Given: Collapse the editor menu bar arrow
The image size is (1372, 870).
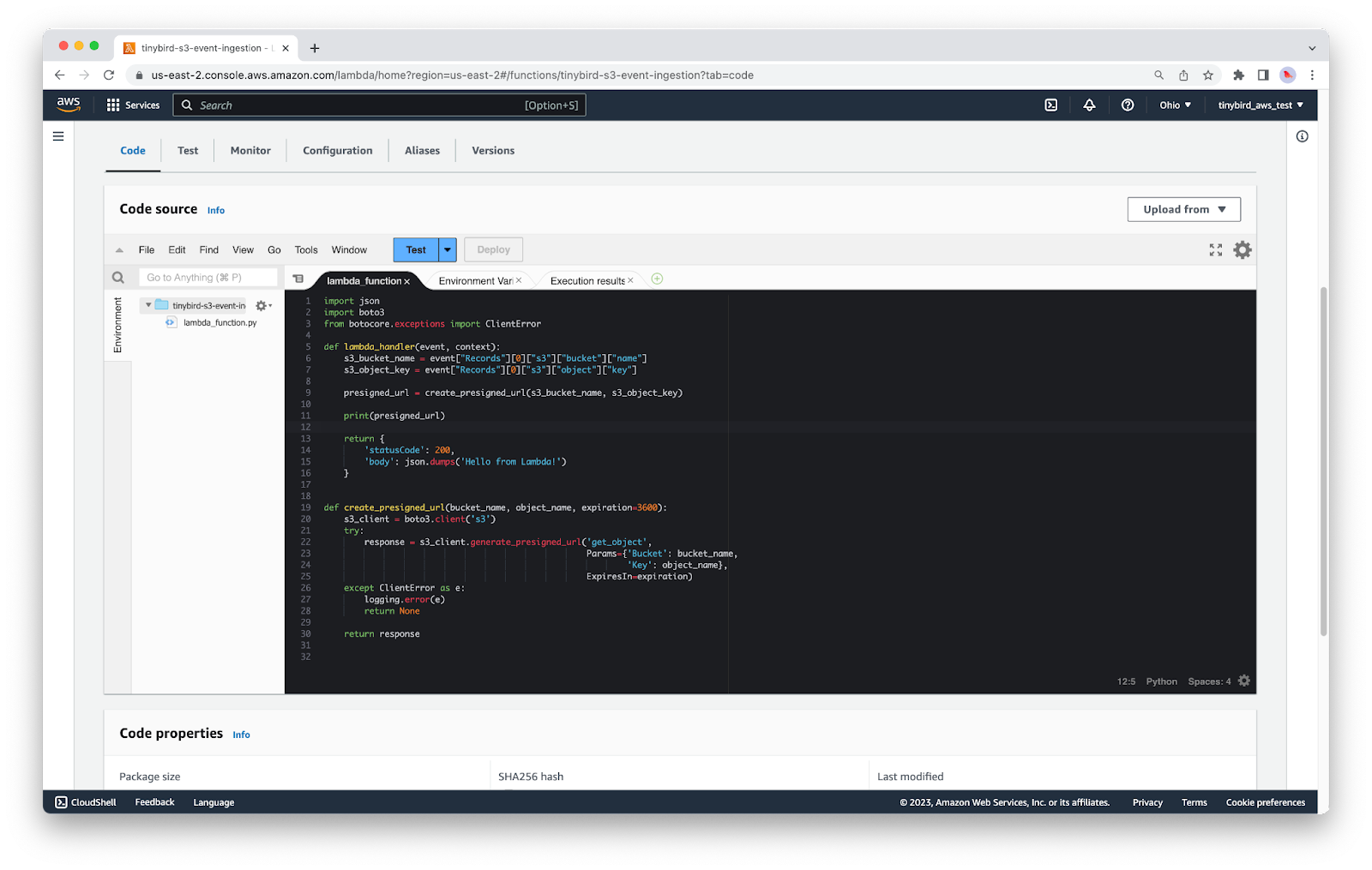Looking at the screenshot, I should [x=119, y=250].
